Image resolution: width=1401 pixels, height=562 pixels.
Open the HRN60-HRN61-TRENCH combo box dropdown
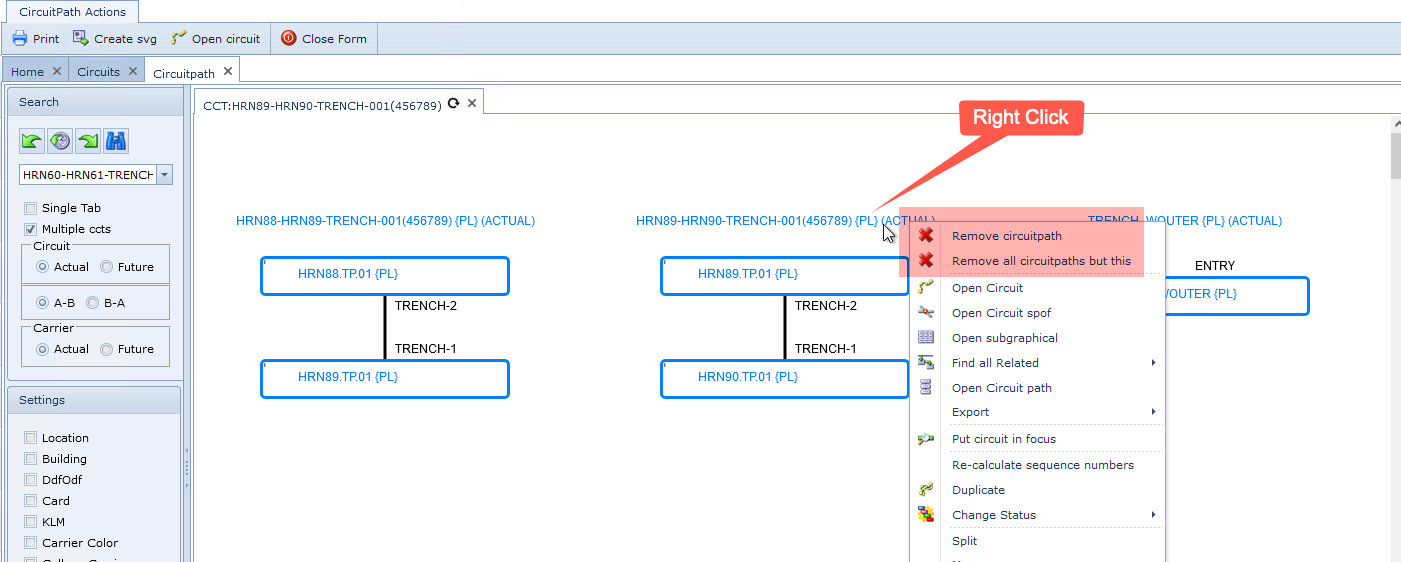(x=164, y=175)
